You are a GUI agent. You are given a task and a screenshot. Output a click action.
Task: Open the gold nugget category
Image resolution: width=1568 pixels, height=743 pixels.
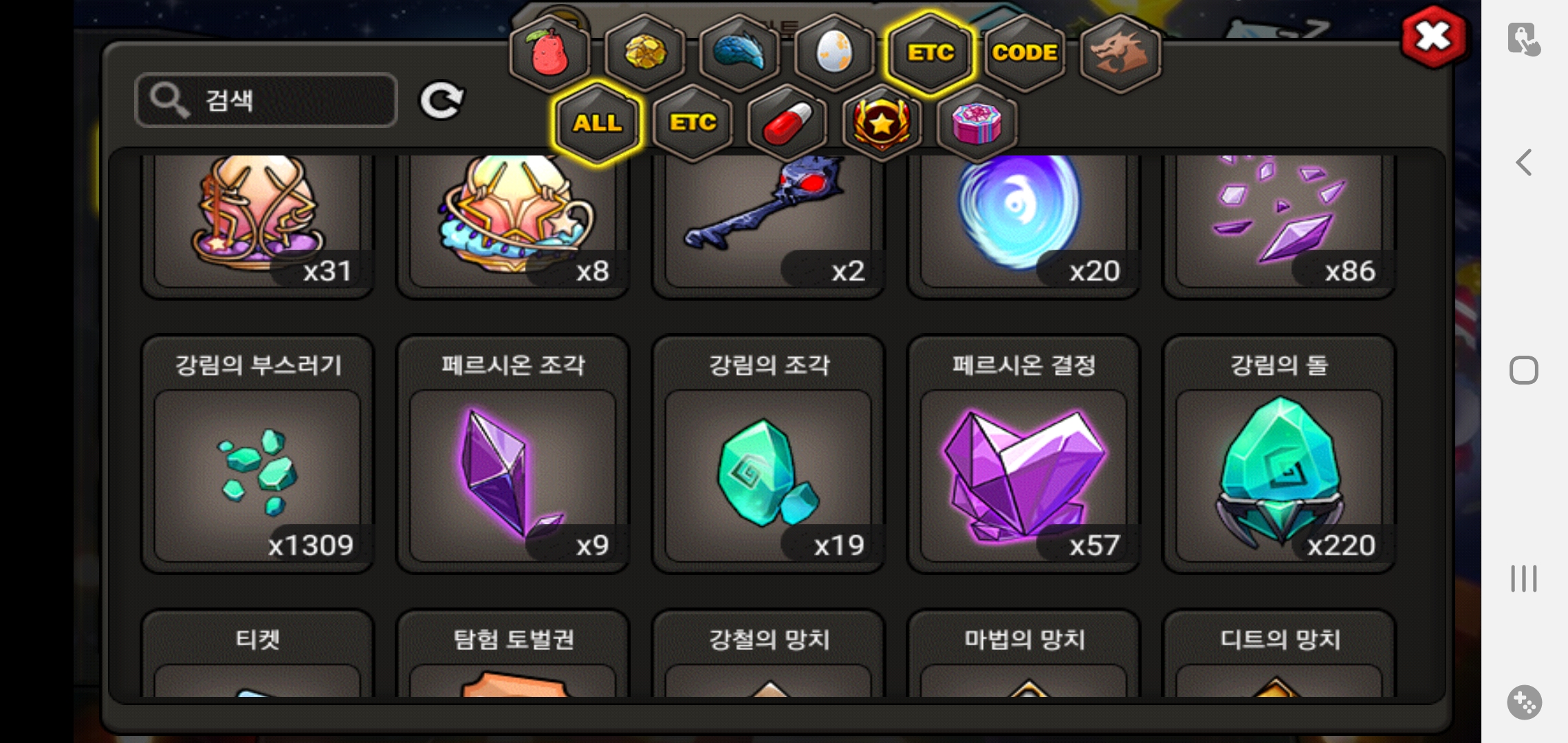(x=645, y=52)
